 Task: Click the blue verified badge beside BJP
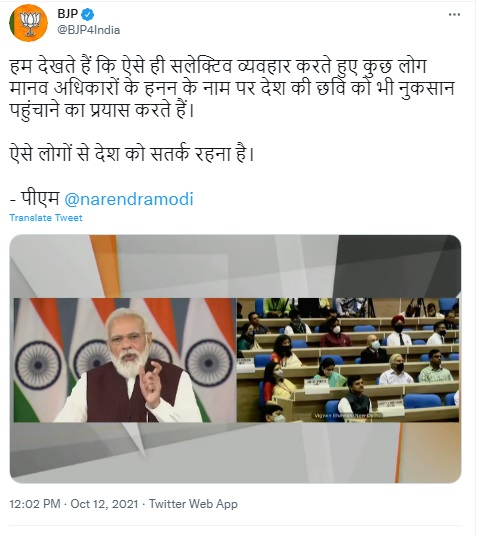[88, 14]
